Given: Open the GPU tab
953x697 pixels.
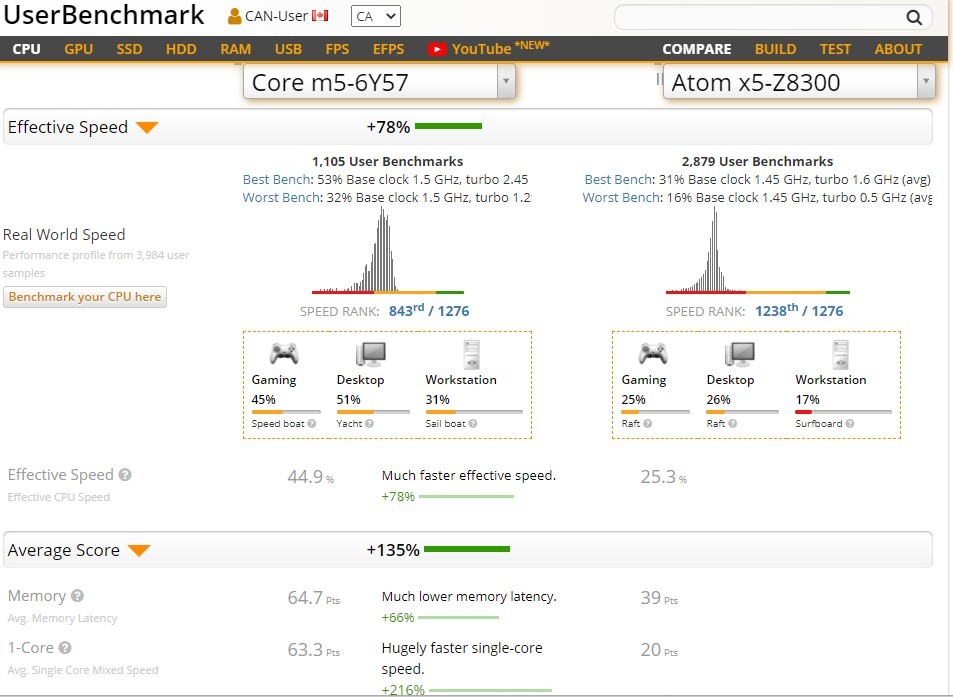Looking at the screenshot, I should (x=79, y=49).
